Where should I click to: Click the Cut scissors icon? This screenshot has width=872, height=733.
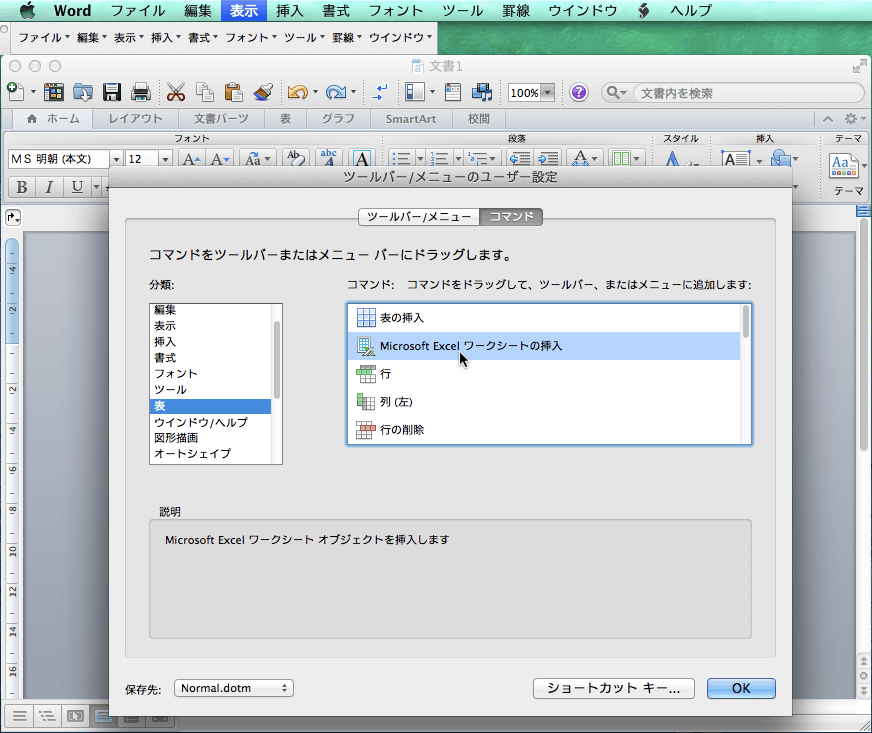click(176, 92)
